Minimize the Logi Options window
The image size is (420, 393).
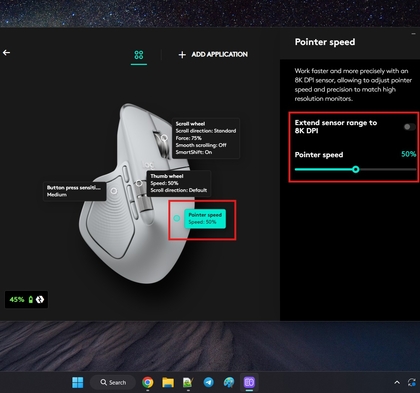[x=414, y=34]
